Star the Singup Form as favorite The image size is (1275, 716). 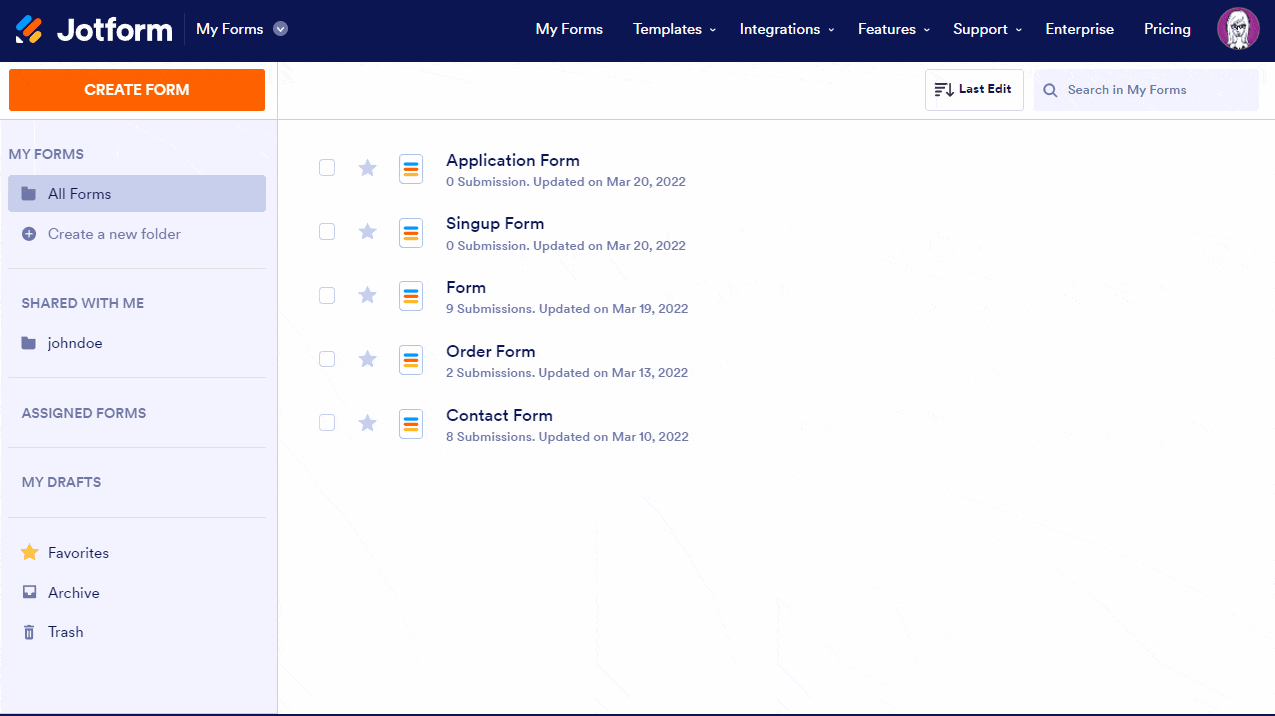[367, 232]
